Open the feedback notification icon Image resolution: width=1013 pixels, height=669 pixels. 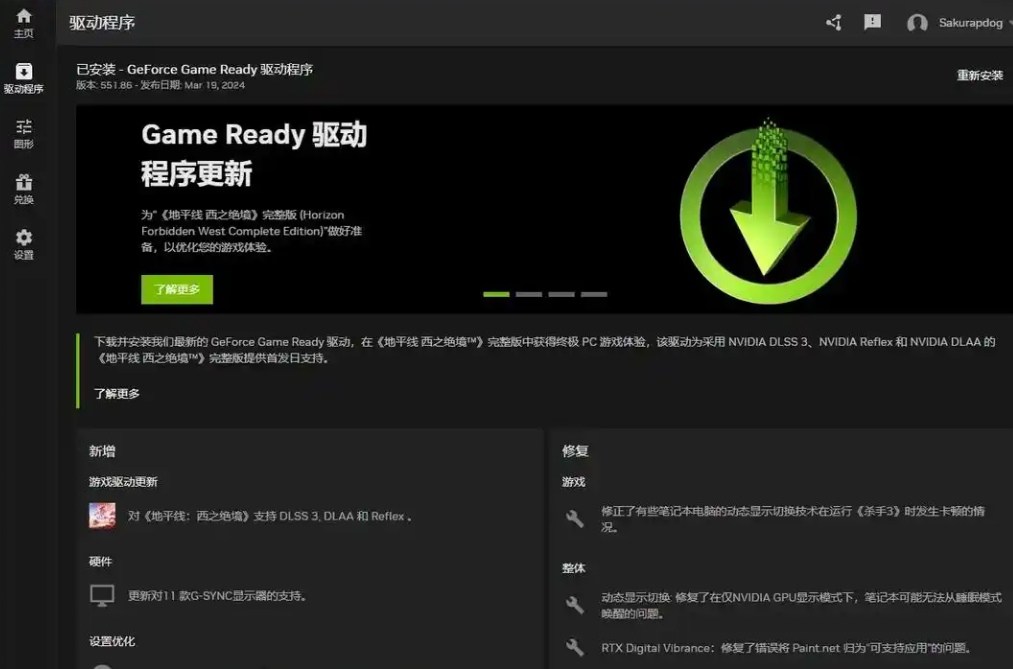[872, 23]
